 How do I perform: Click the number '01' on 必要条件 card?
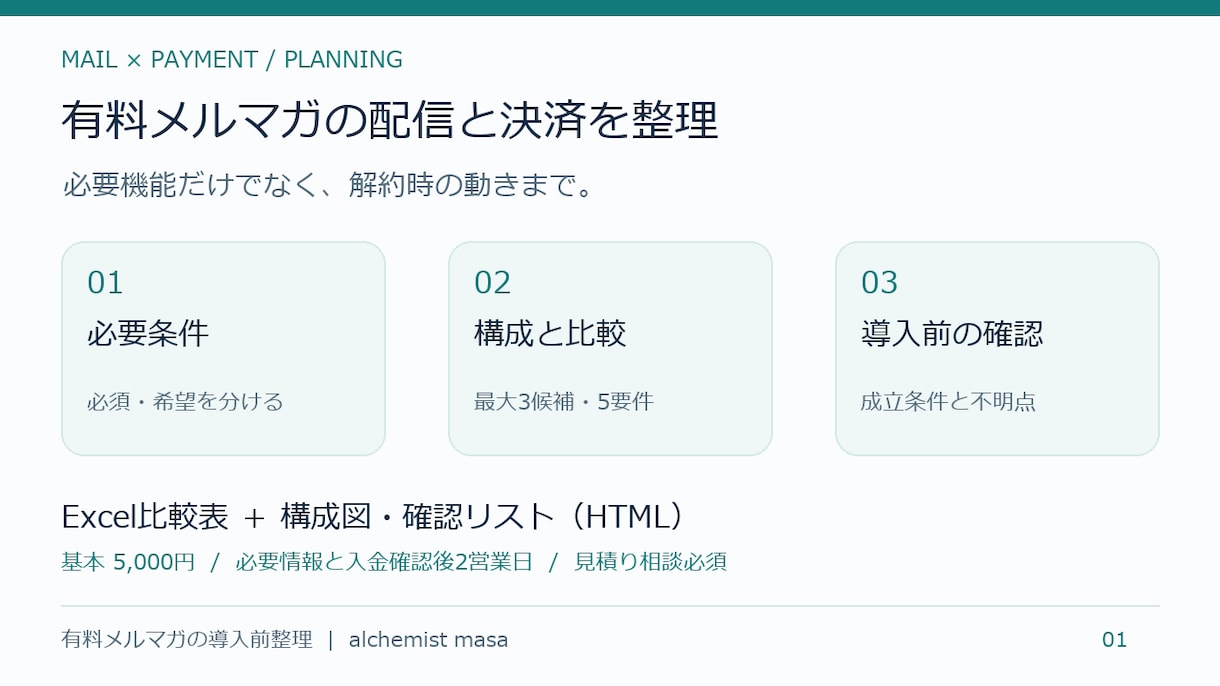(105, 283)
